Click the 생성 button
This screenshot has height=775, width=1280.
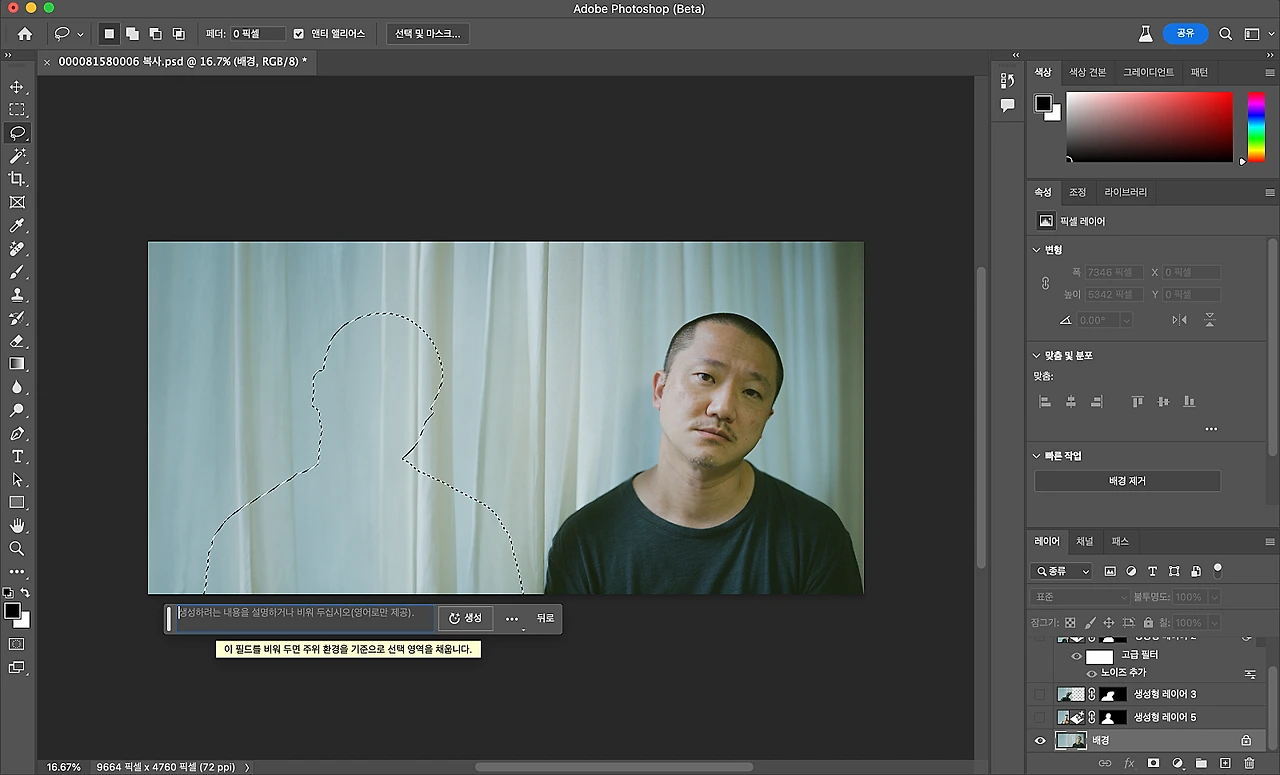click(465, 618)
